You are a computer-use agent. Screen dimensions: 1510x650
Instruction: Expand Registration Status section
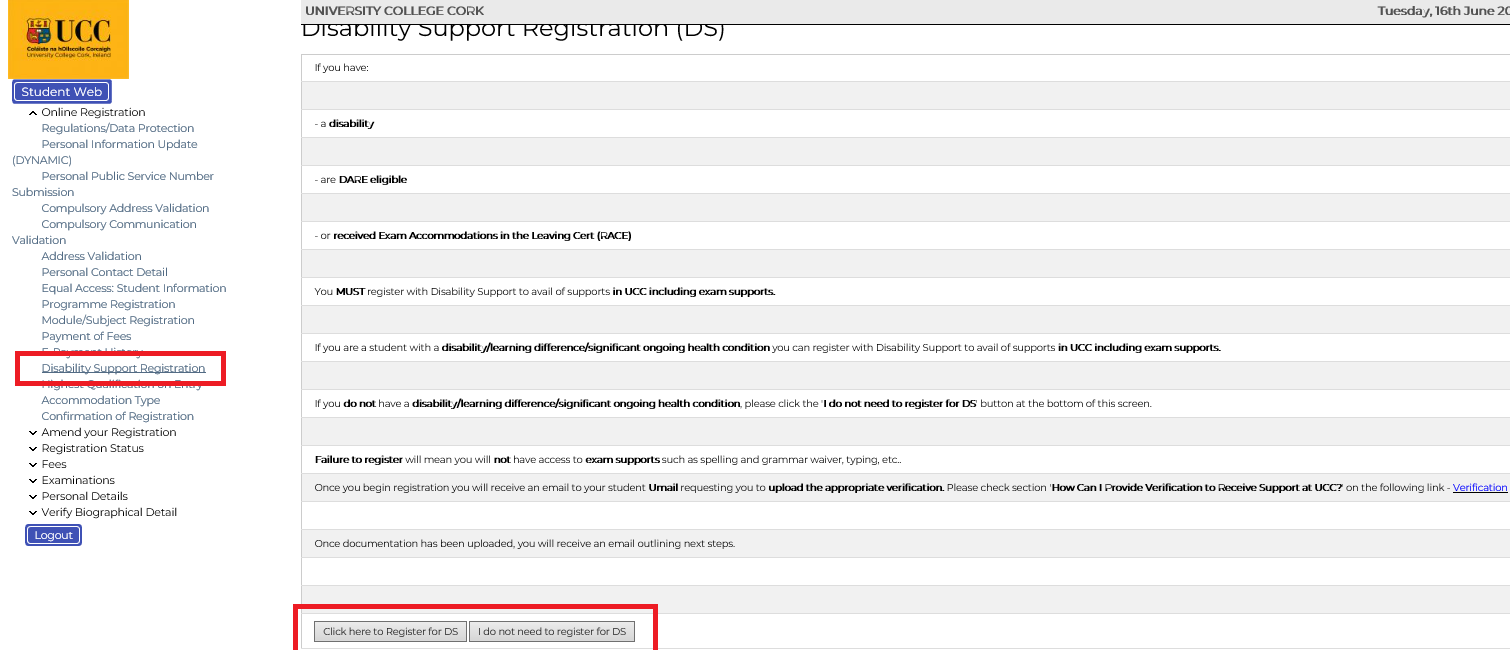pos(86,448)
